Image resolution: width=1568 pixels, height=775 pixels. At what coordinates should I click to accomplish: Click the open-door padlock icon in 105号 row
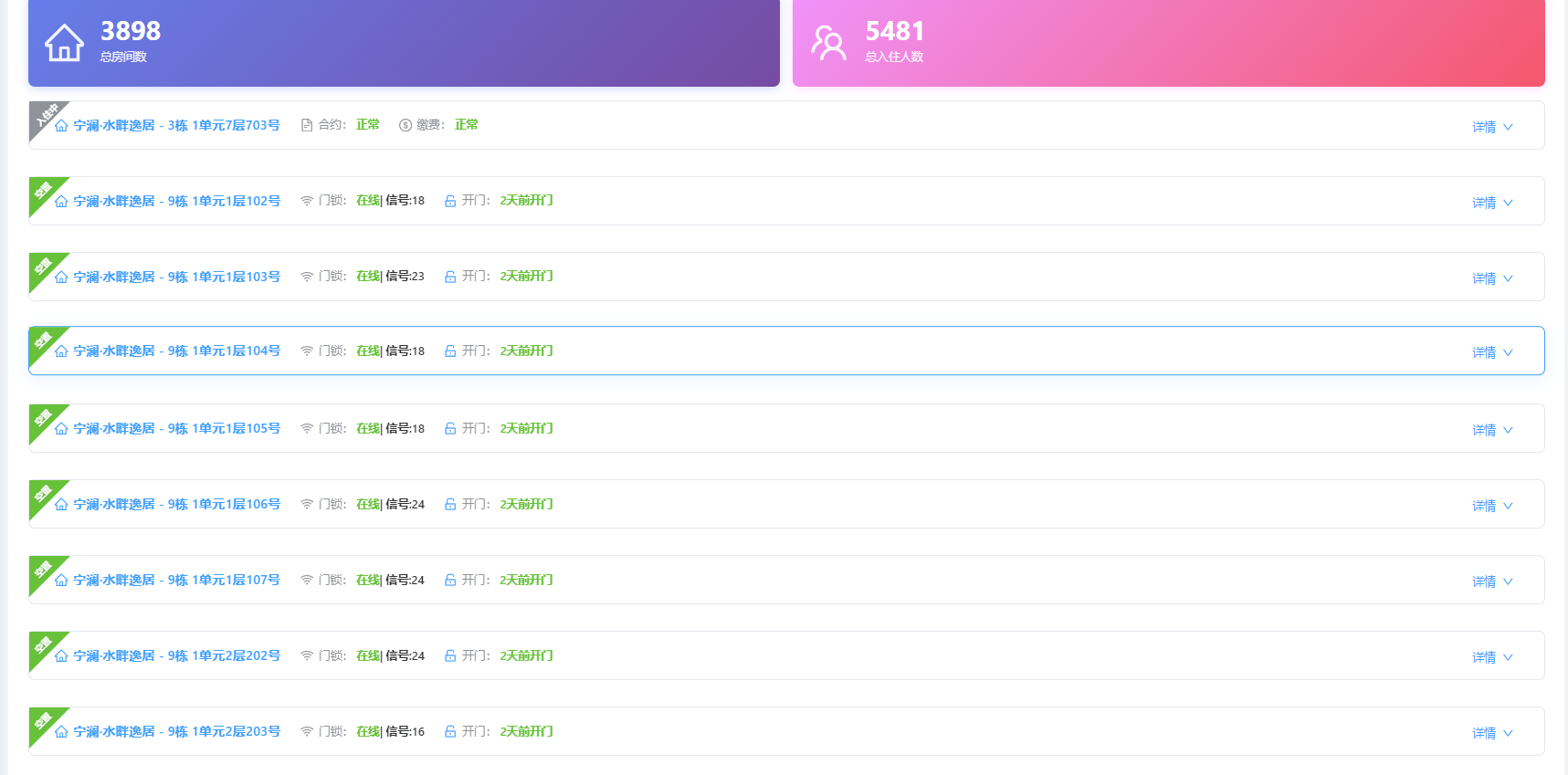450,428
